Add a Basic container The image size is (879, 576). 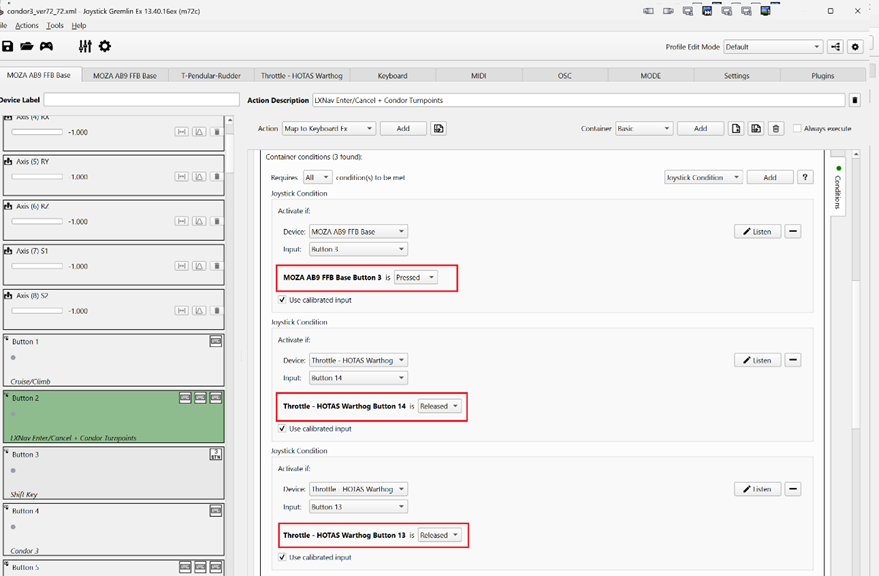[700, 128]
